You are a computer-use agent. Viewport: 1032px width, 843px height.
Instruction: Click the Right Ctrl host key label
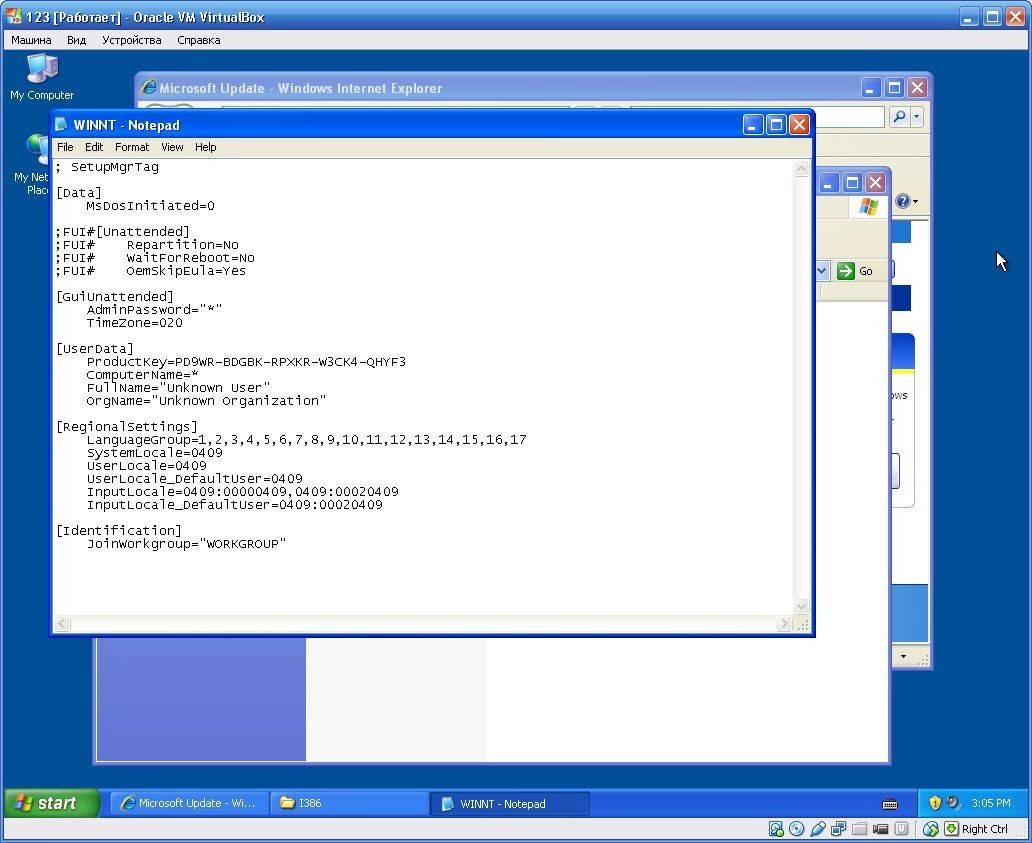pyautogui.click(x=985, y=829)
